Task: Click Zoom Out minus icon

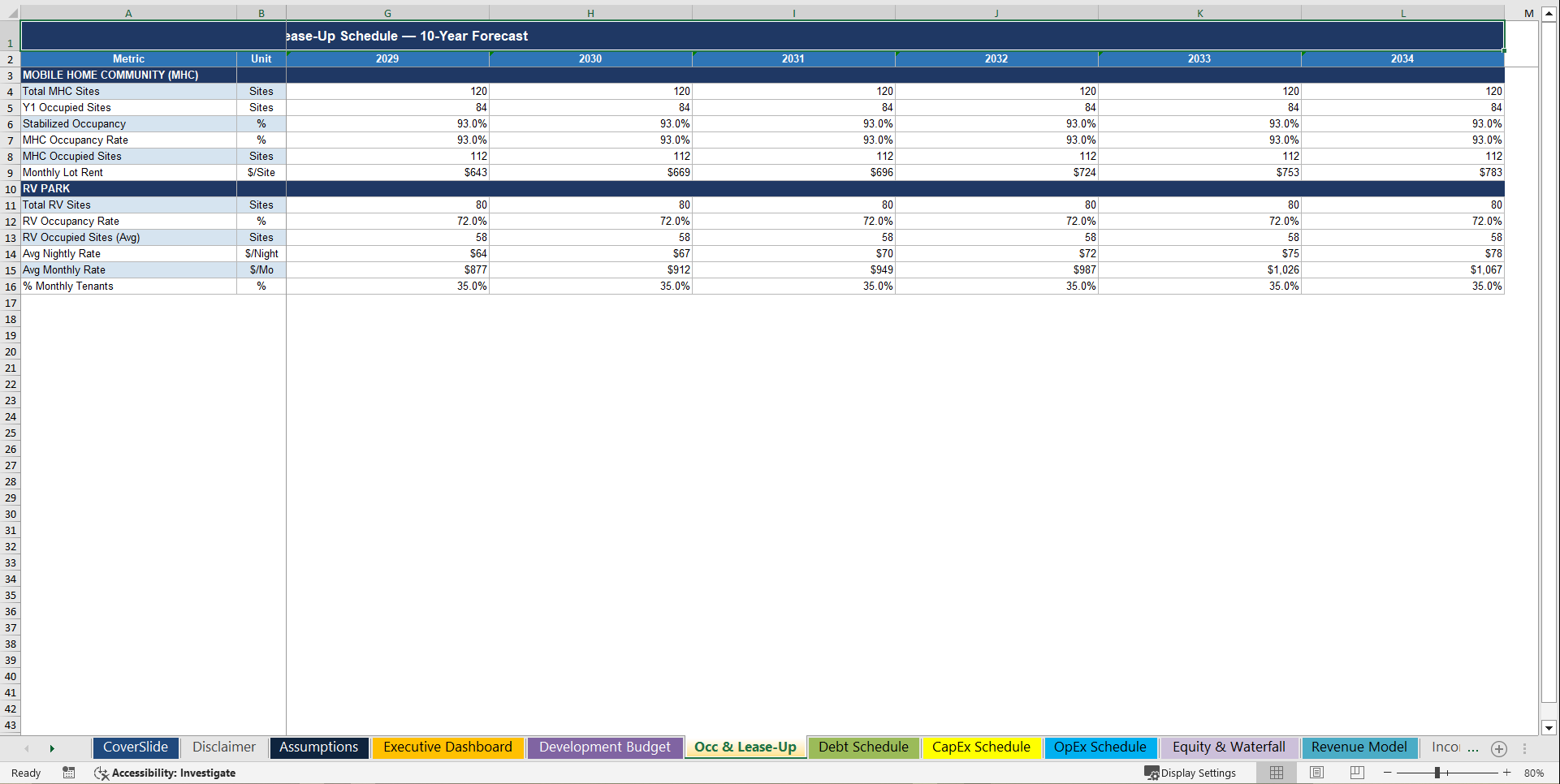Action: 1388,773
